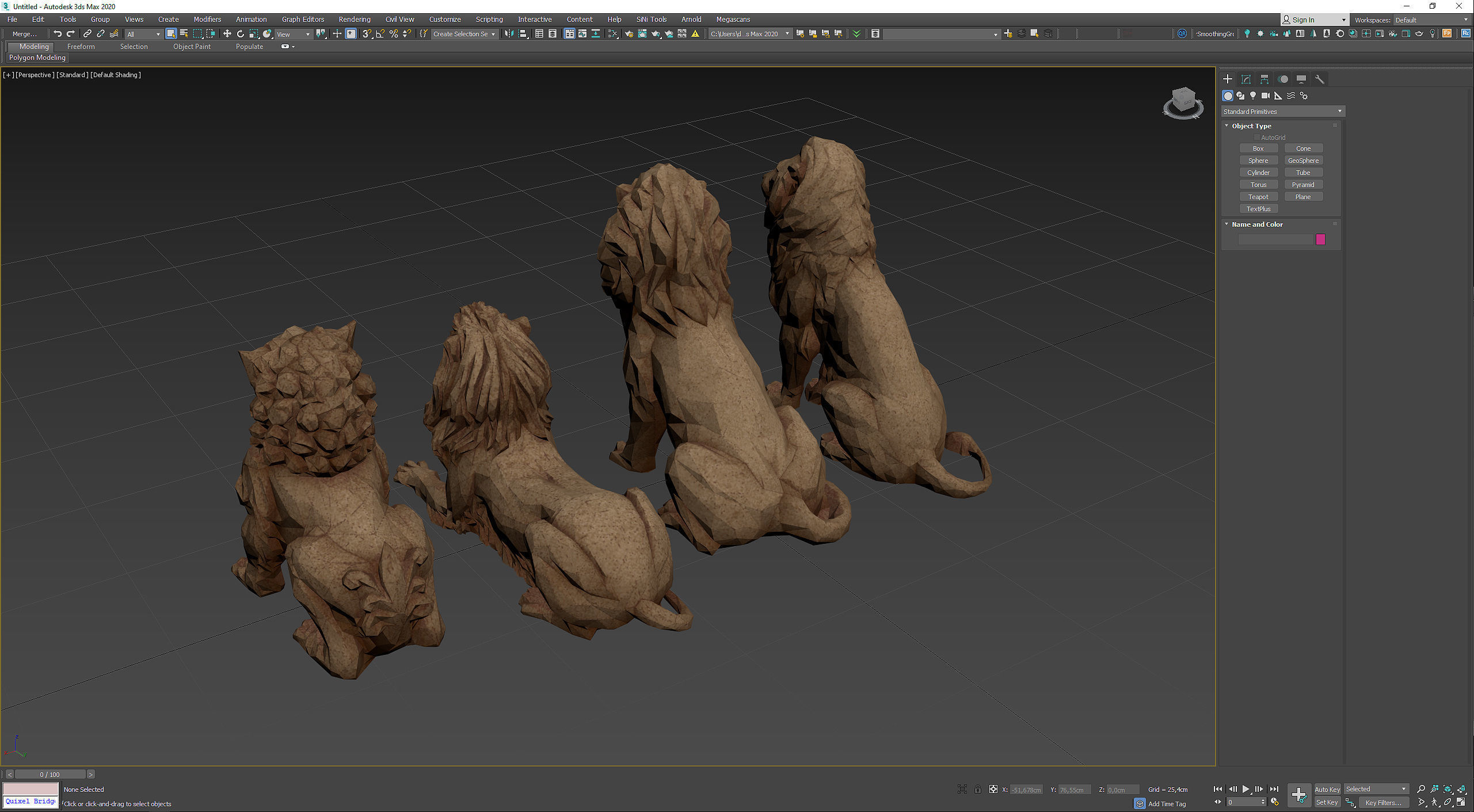The image size is (1474, 812).
Task: Click the Set Key button
Action: click(x=1327, y=802)
